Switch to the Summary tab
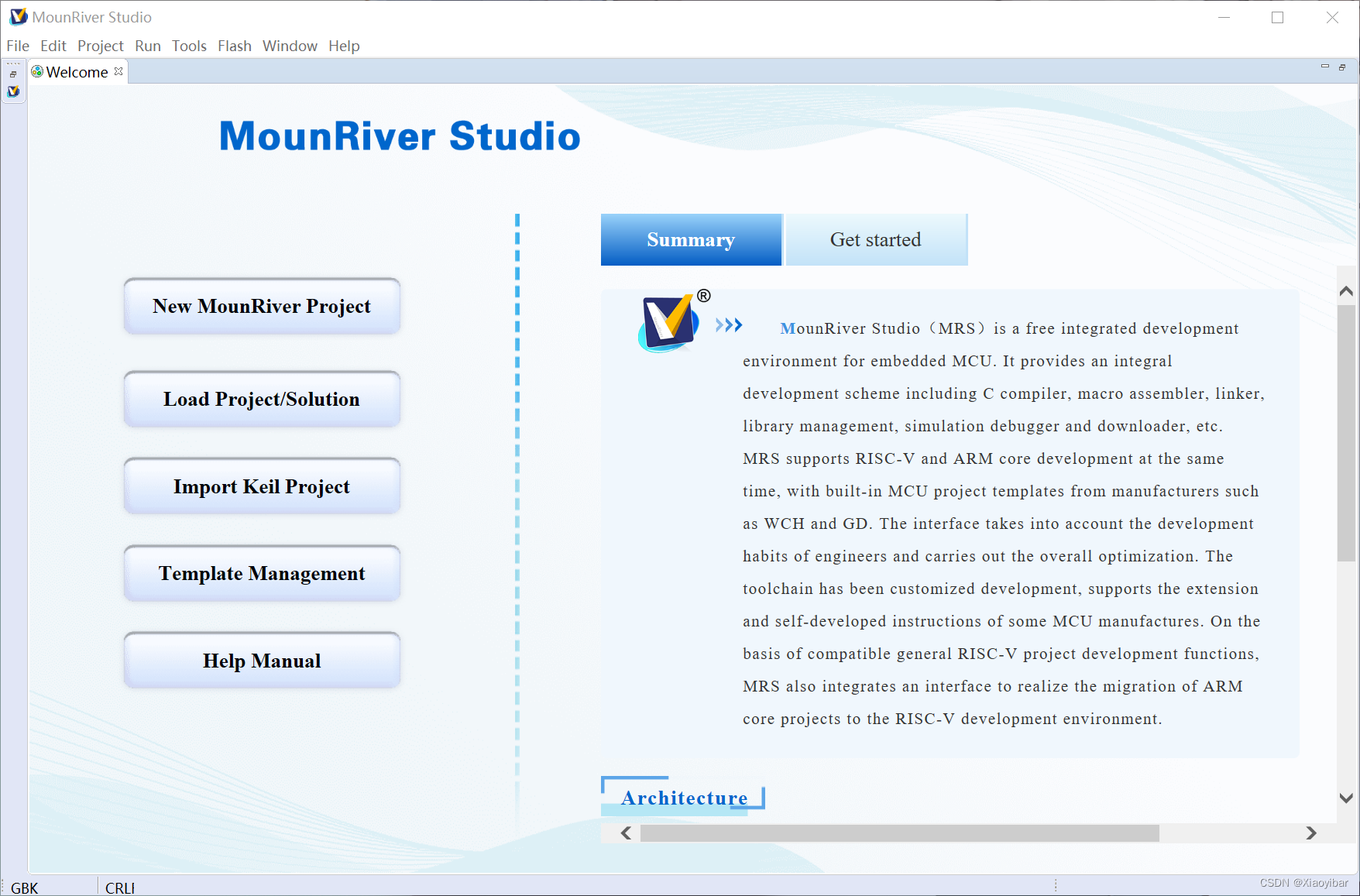Screen dimensions: 1360x896 coord(691,239)
